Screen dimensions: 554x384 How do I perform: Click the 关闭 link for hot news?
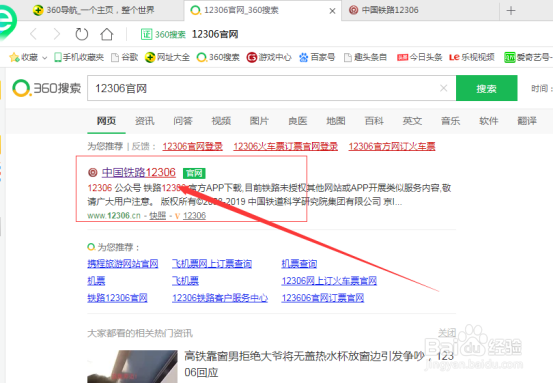coord(447,333)
